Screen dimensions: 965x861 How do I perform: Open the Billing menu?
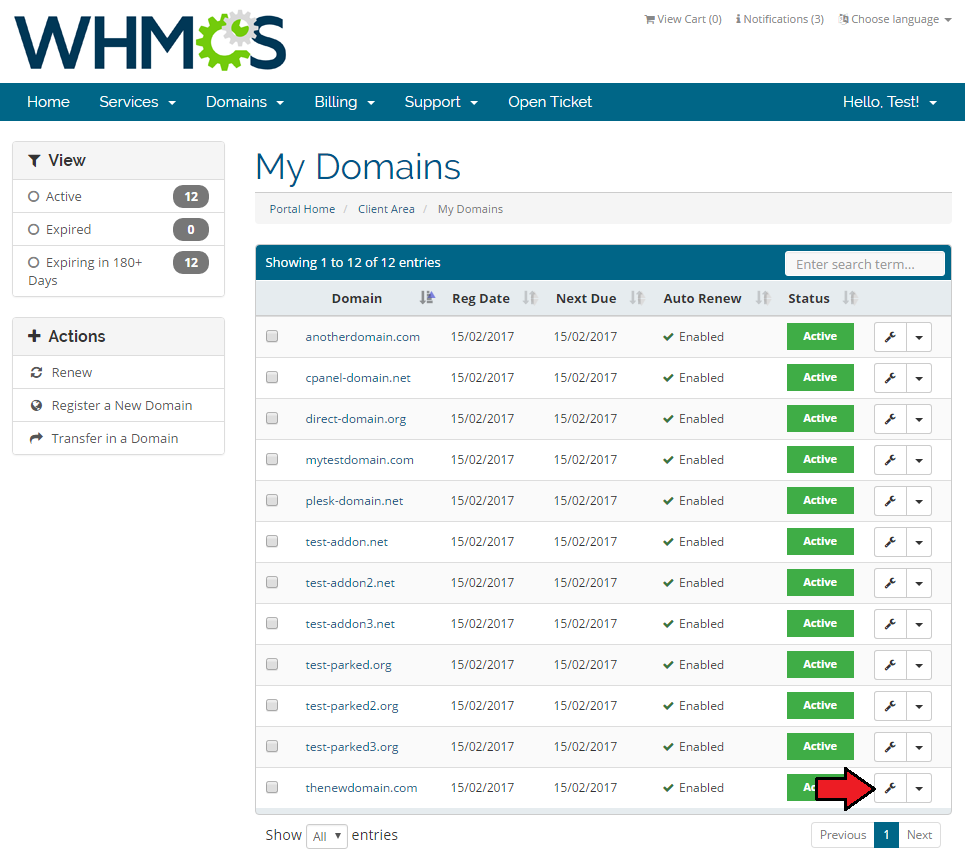click(x=344, y=102)
